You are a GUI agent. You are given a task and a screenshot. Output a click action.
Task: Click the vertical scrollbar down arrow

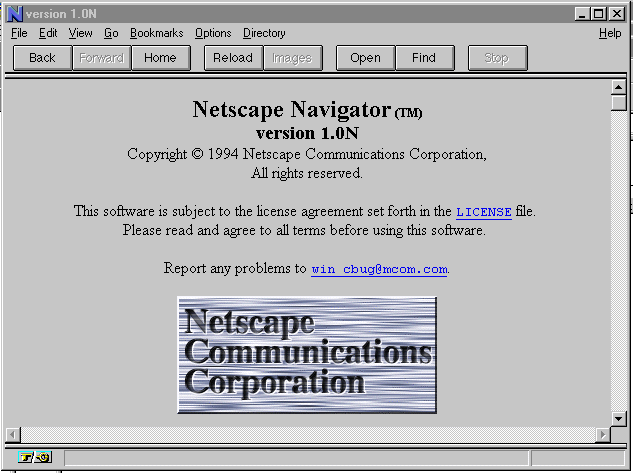[x=618, y=418]
